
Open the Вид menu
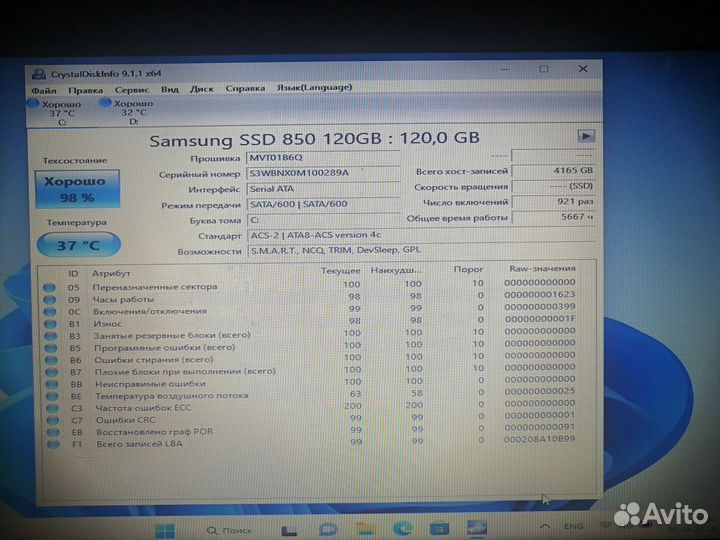[x=170, y=89]
